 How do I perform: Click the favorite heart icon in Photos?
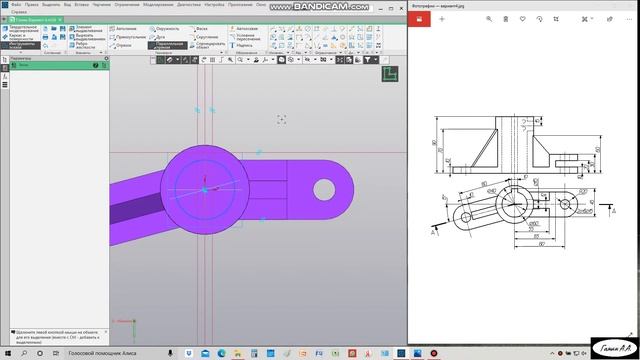pyautogui.click(x=522, y=19)
